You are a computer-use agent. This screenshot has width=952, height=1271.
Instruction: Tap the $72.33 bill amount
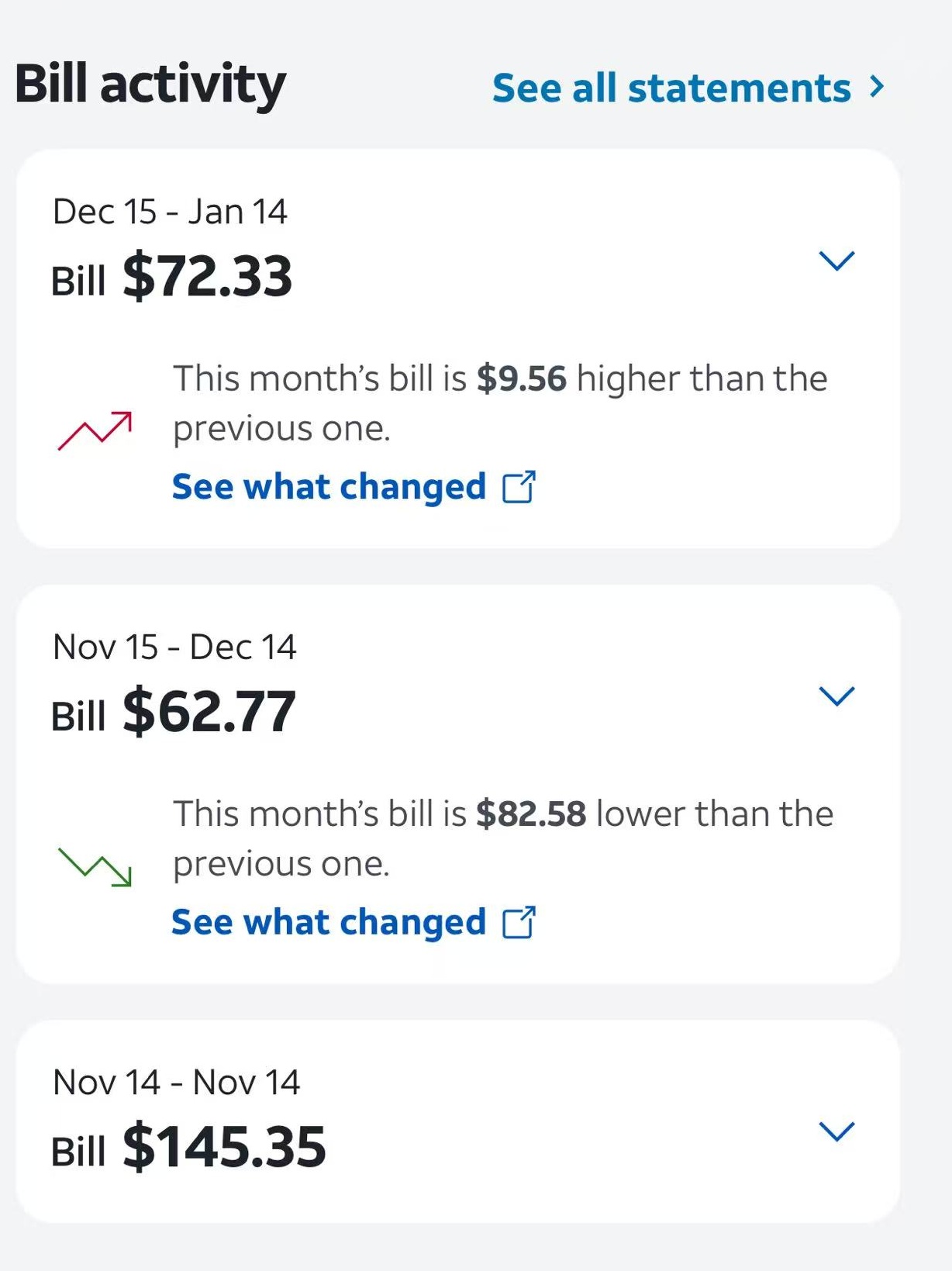(207, 277)
